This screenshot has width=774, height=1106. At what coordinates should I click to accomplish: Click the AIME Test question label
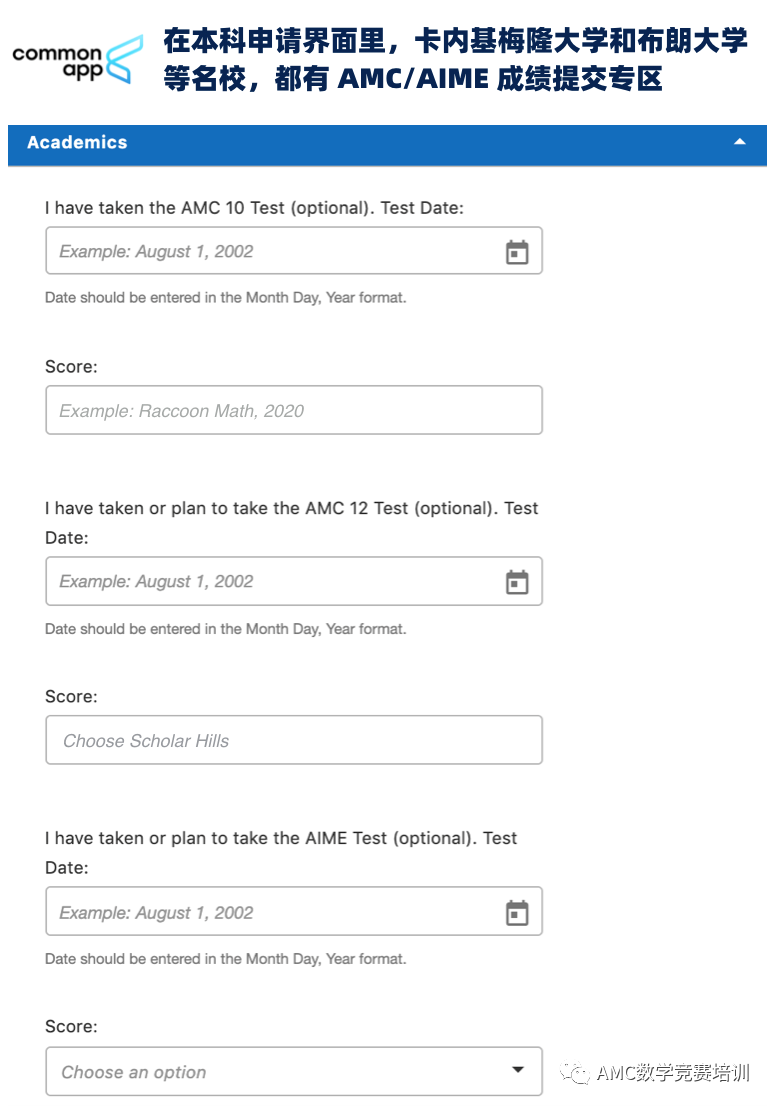281,853
